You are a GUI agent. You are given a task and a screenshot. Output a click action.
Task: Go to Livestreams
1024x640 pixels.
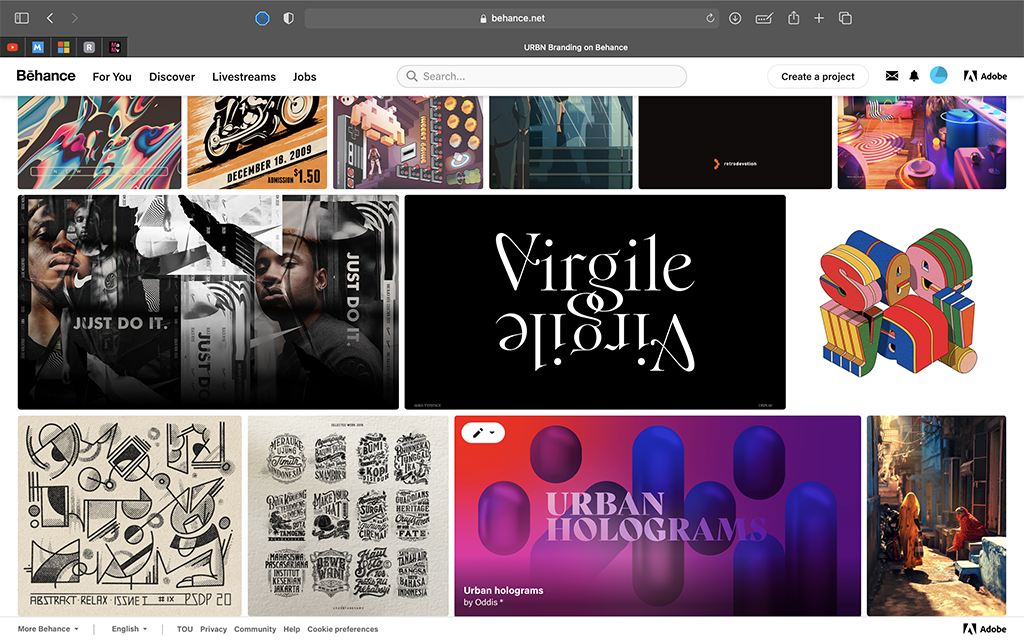point(244,76)
